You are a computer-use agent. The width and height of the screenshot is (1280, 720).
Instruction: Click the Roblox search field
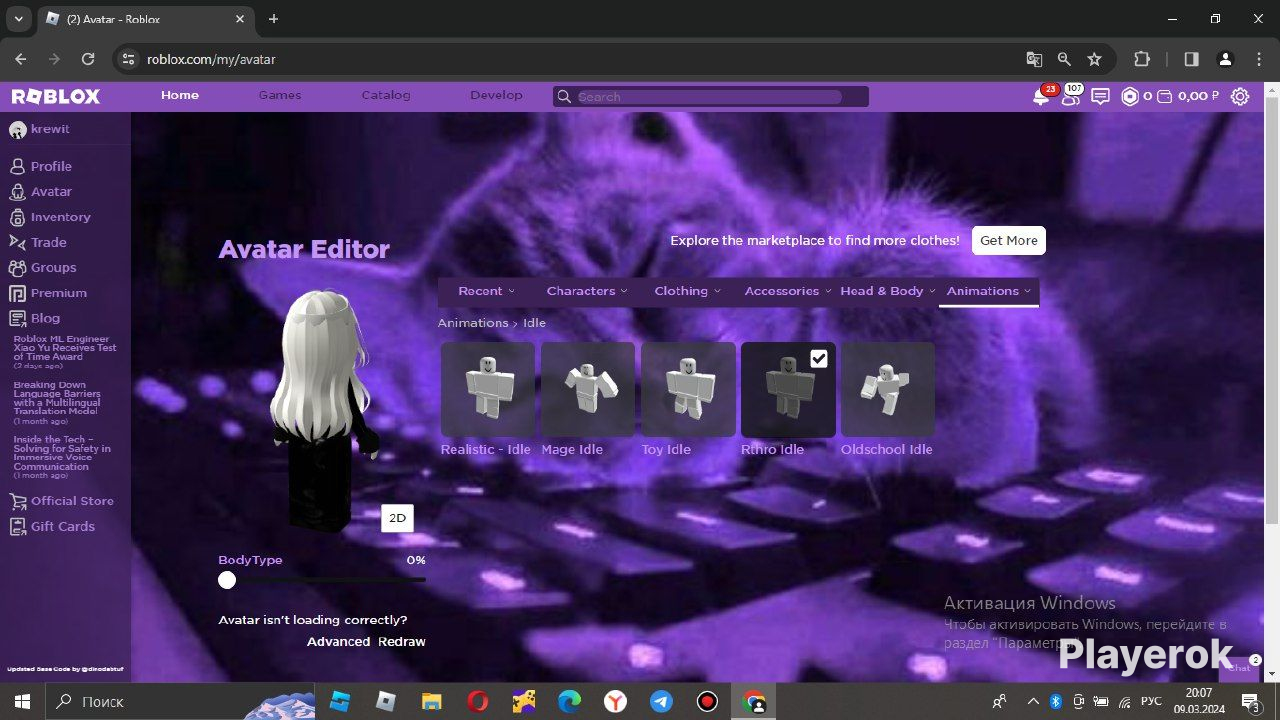(711, 96)
